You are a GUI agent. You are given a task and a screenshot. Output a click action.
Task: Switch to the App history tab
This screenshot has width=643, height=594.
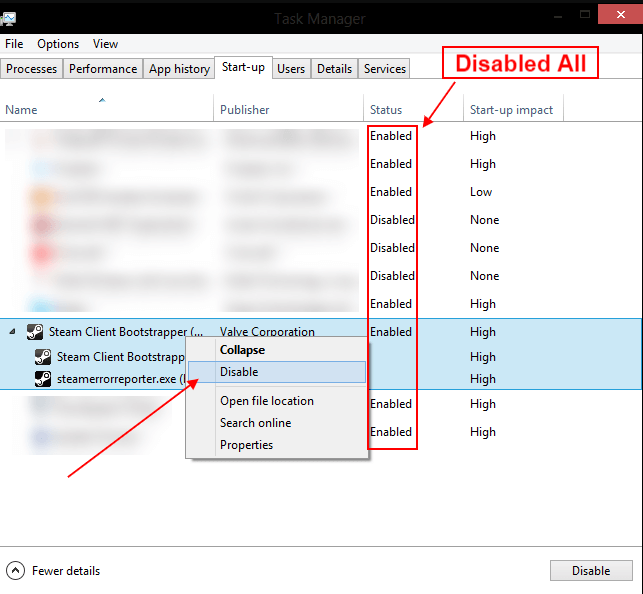180,68
